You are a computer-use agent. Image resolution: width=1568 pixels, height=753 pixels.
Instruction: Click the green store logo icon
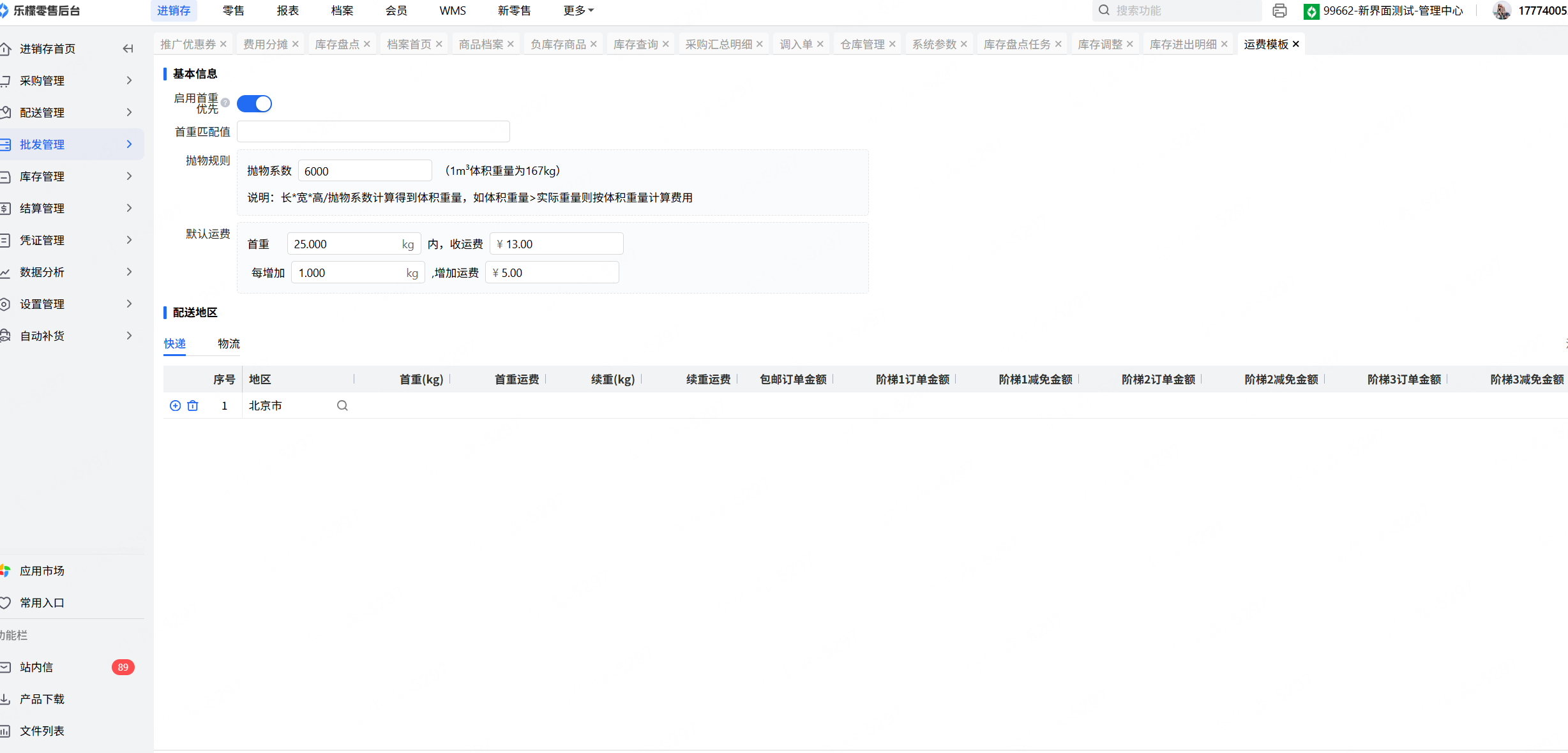tap(1311, 11)
